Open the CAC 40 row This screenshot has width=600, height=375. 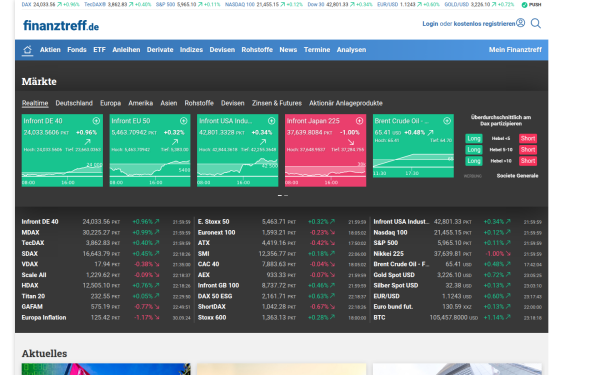point(282,264)
